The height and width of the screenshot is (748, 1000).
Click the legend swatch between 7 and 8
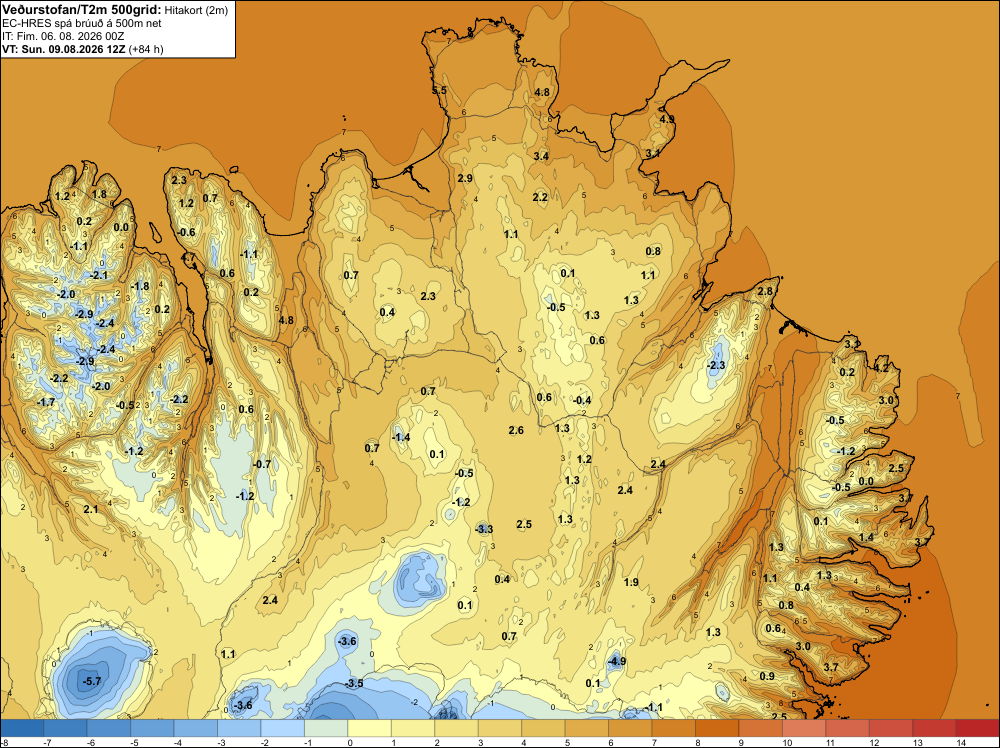click(x=673, y=728)
